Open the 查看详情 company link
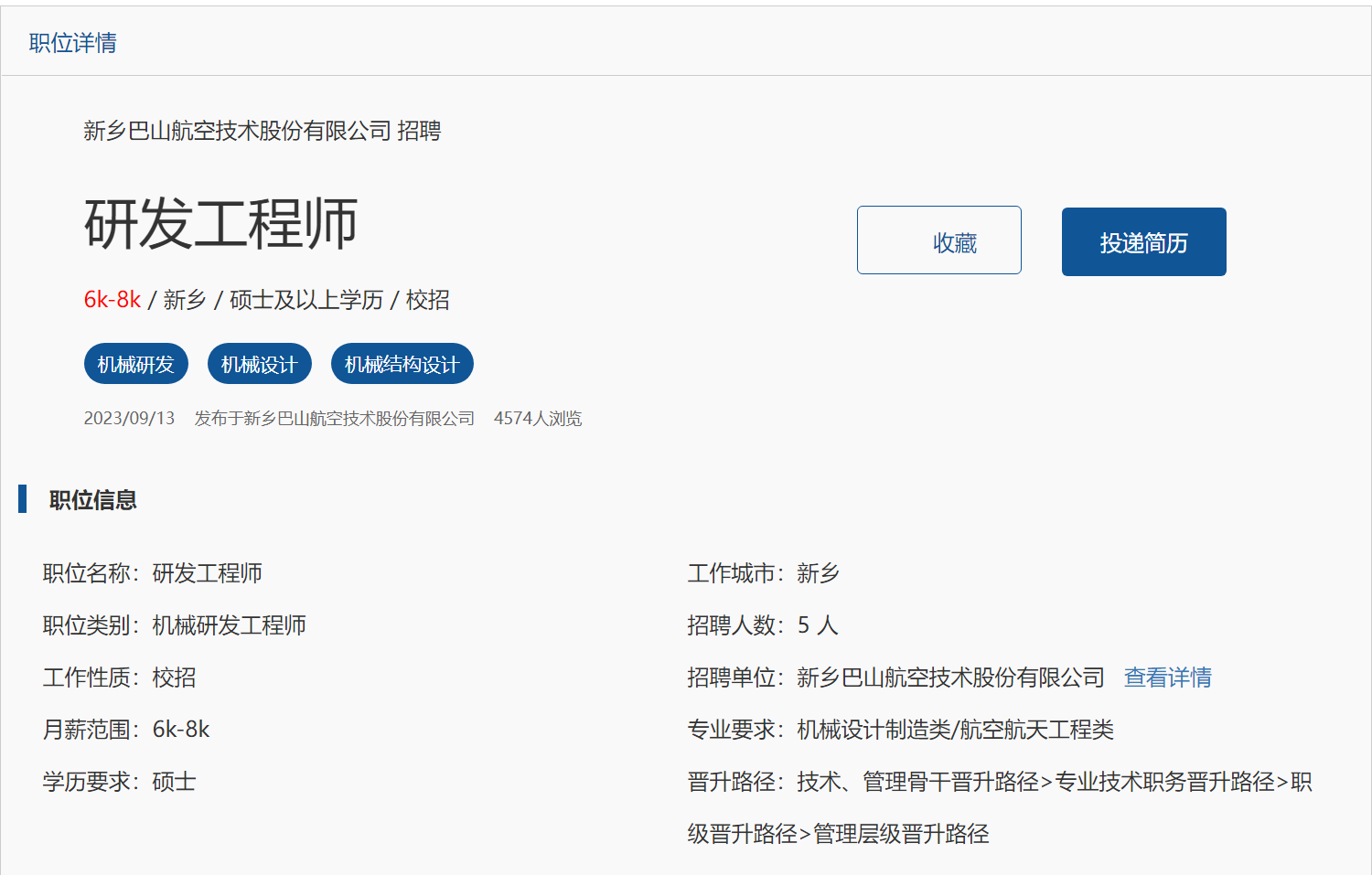Viewport: 1372px width, 875px height. point(1167,678)
